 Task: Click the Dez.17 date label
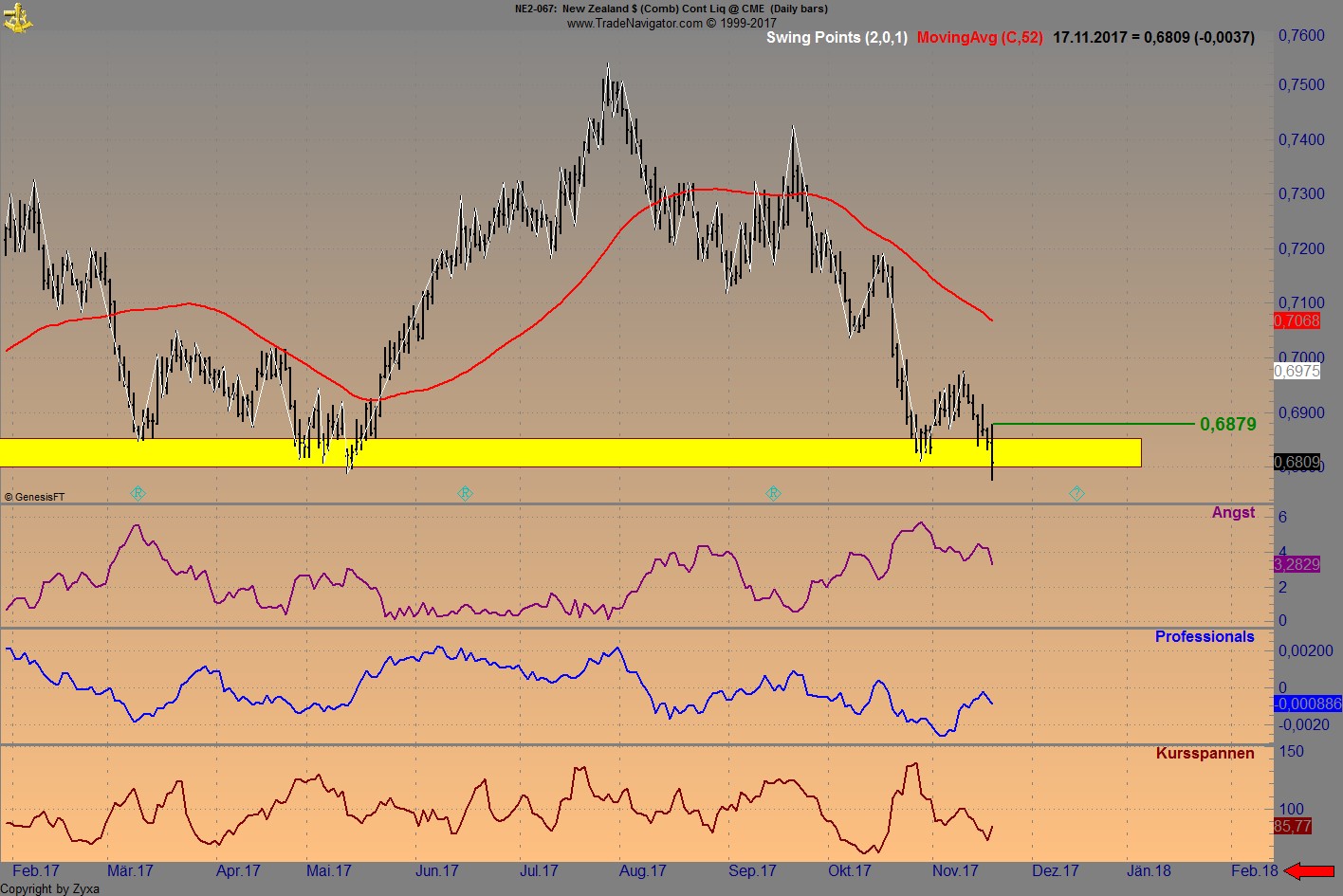click(1056, 870)
